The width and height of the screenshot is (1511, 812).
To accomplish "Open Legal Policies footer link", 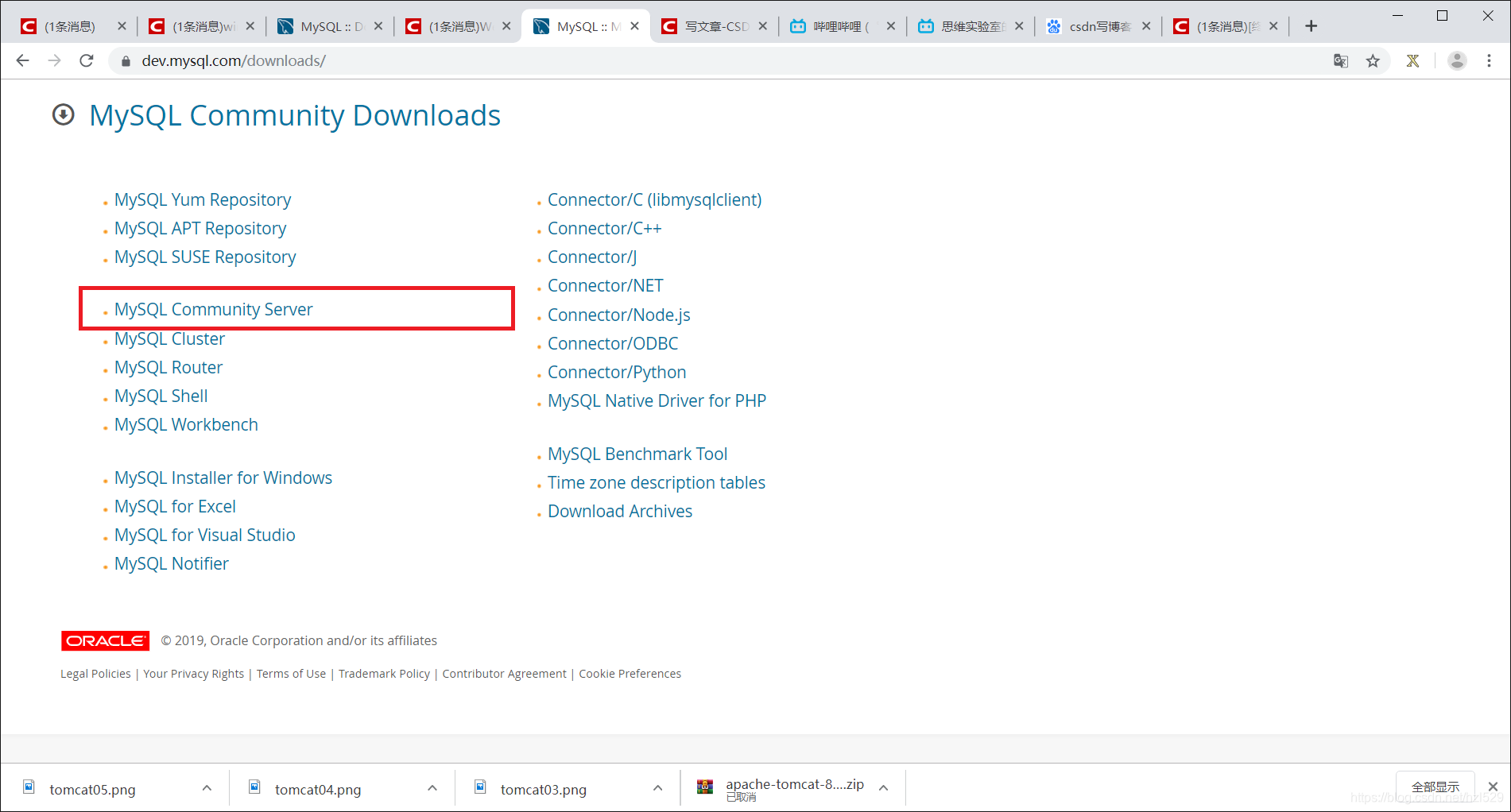I will click(x=95, y=674).
